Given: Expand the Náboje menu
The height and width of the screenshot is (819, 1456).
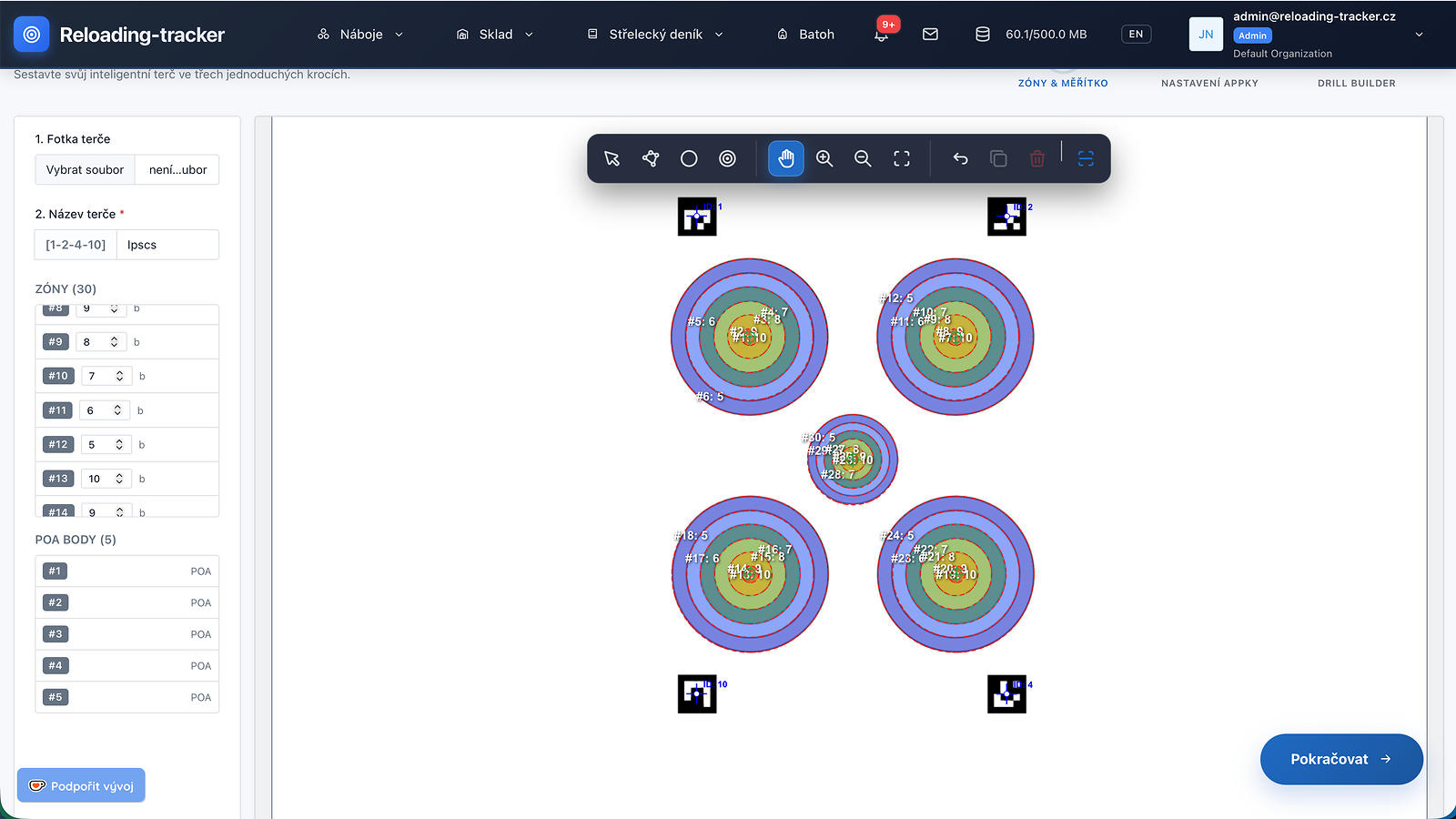Looking at the screenshot, I should 360,34.
